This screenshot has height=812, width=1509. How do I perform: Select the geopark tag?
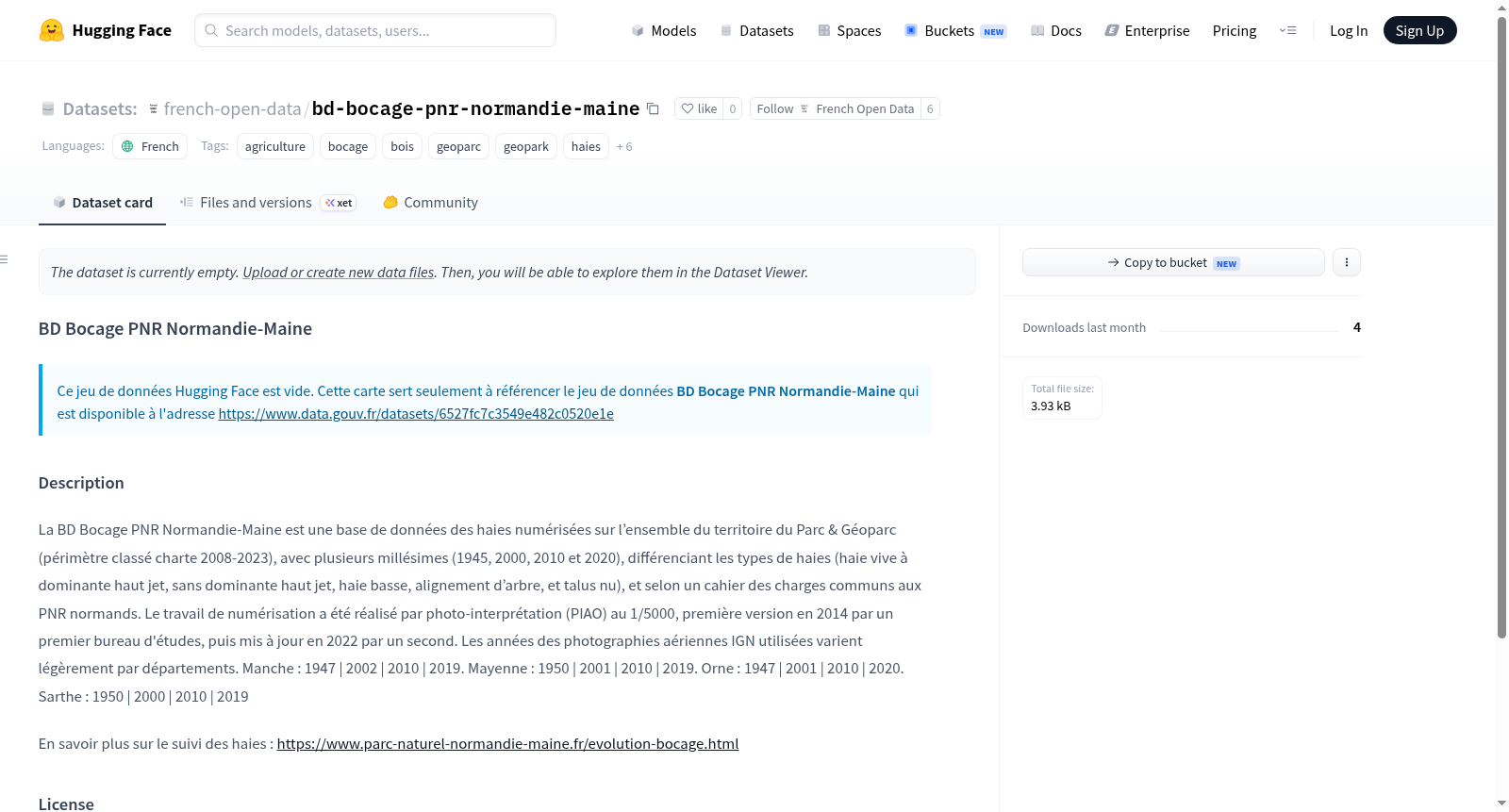click(x=526, y=146)
